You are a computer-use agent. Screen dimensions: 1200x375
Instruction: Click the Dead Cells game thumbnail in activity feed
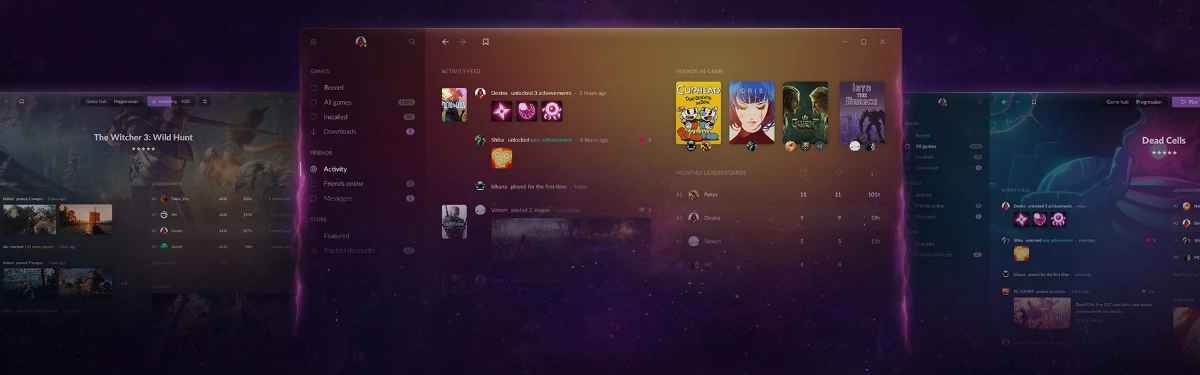[454, 104]
